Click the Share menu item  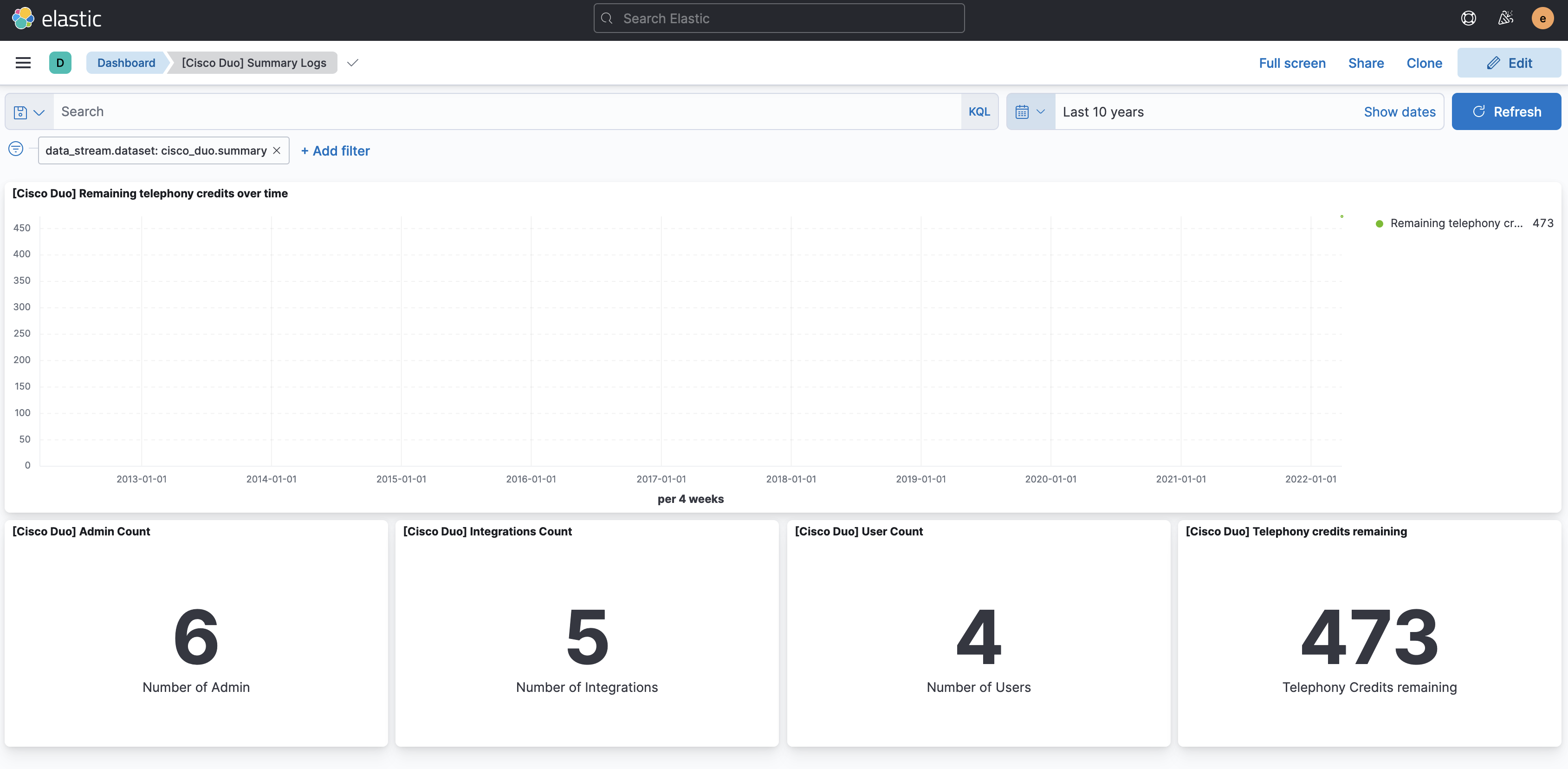tap(1365, 63)
